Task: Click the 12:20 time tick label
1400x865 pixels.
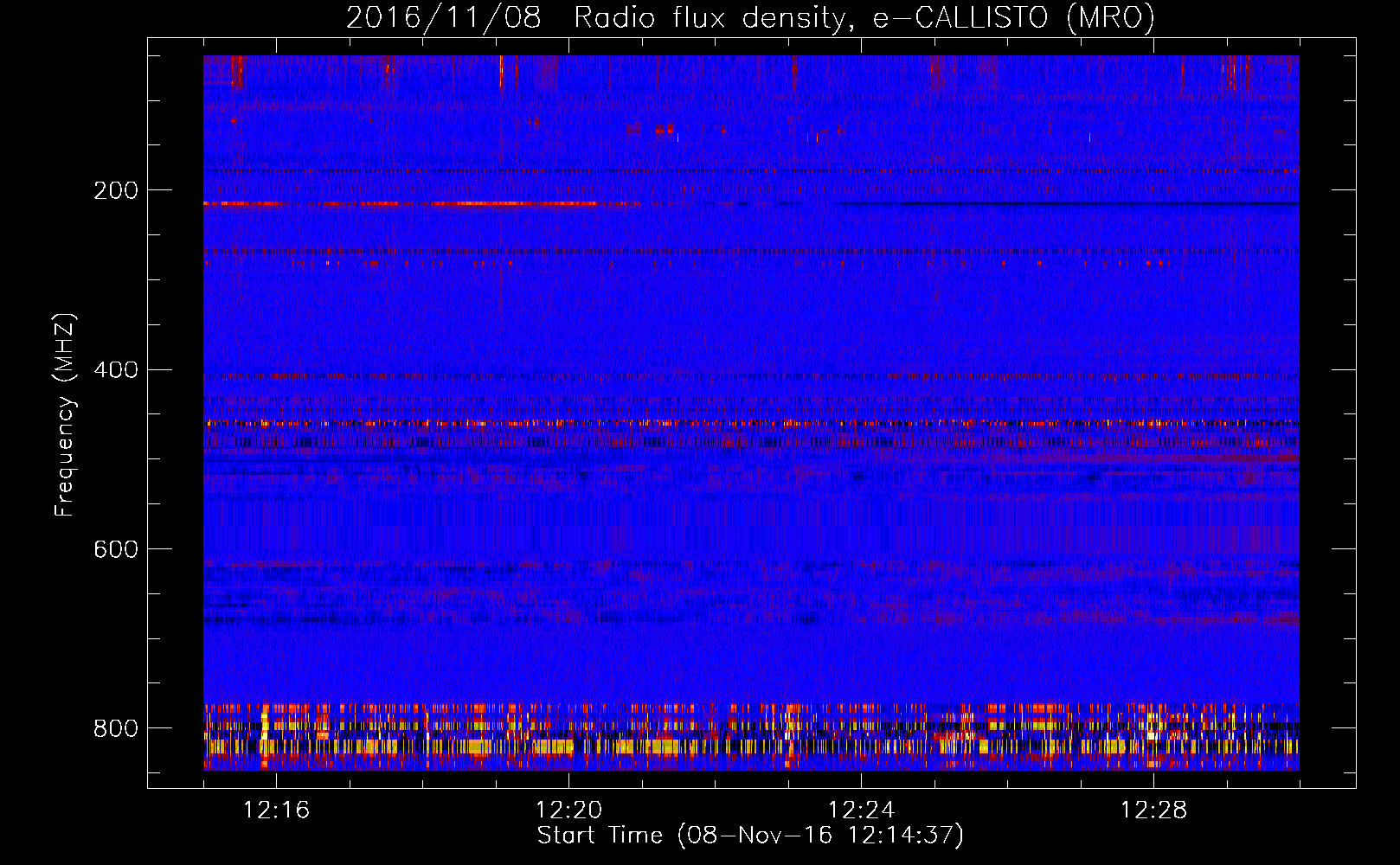Action: point(568,810)
